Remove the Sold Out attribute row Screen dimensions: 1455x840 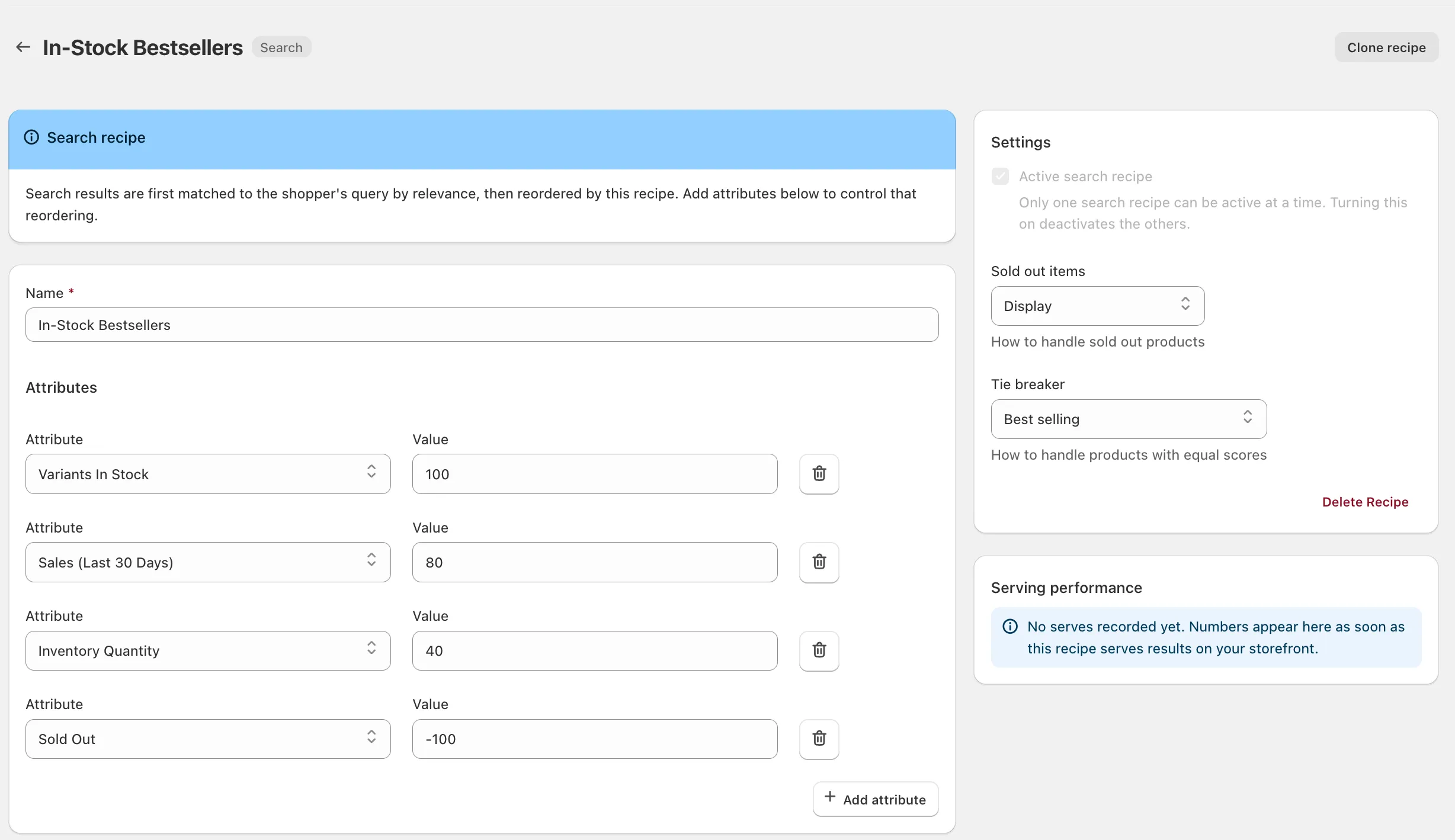click(x=819, y=739)
